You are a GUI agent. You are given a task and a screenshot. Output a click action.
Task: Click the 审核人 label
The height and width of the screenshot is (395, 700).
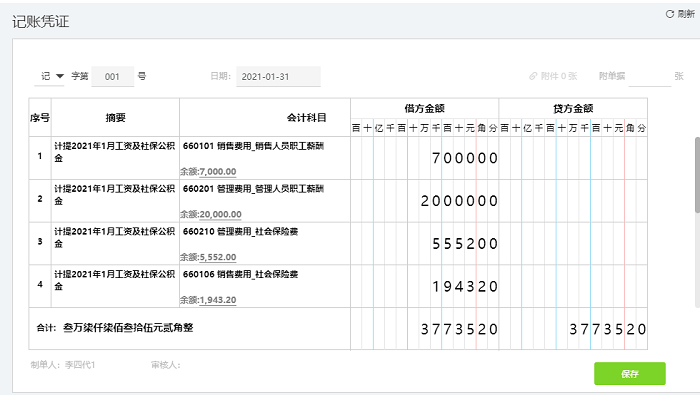tap(166, 365)
